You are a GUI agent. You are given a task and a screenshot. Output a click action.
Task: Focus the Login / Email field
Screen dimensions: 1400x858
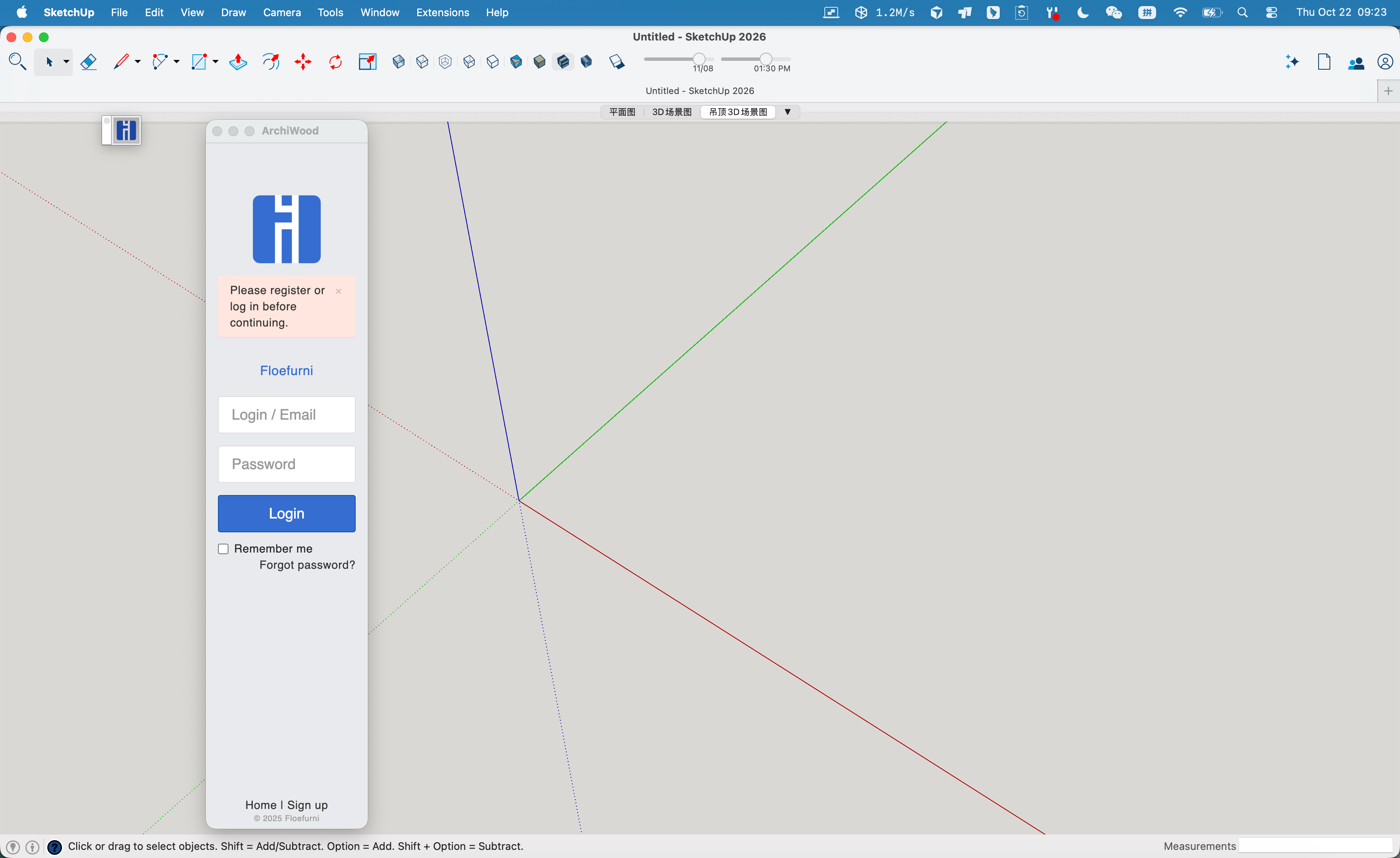point(286,415)
